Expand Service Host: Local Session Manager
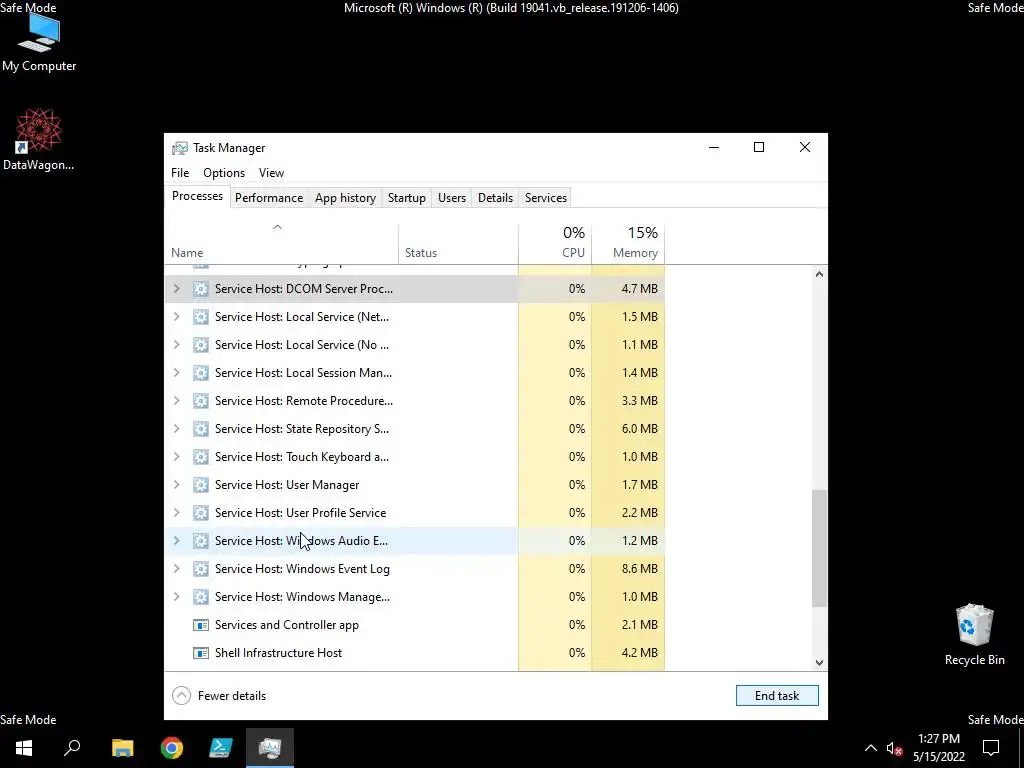This screenshot has height=768, width=1024. [x=176, y=373]
